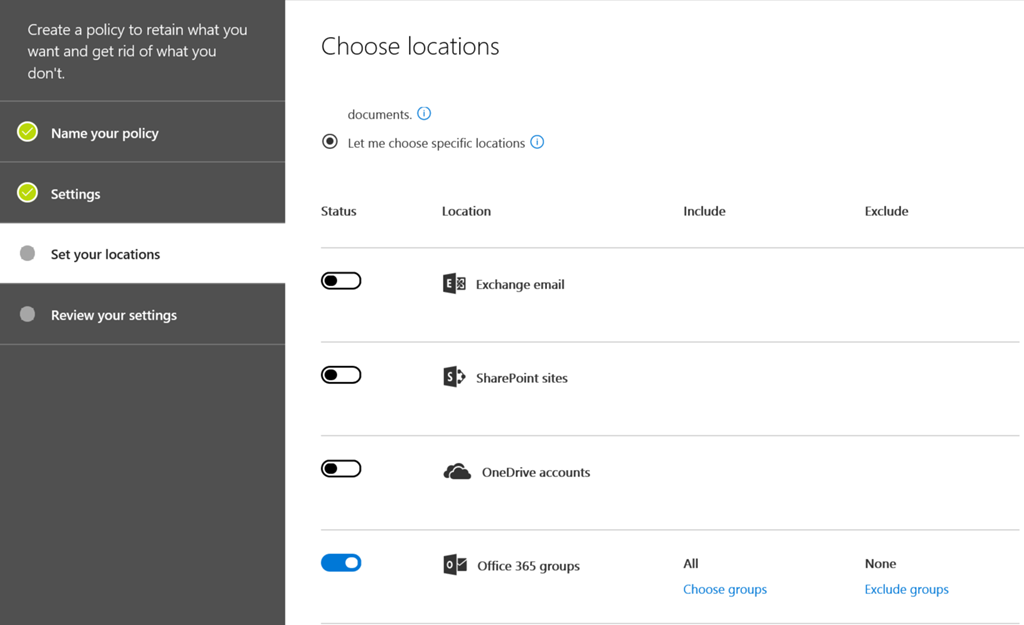This screenshot has width=1024, height=625.
Task: Click green checkmark next to Settings step
Action: pyautogui.click(x=28, y=193)
